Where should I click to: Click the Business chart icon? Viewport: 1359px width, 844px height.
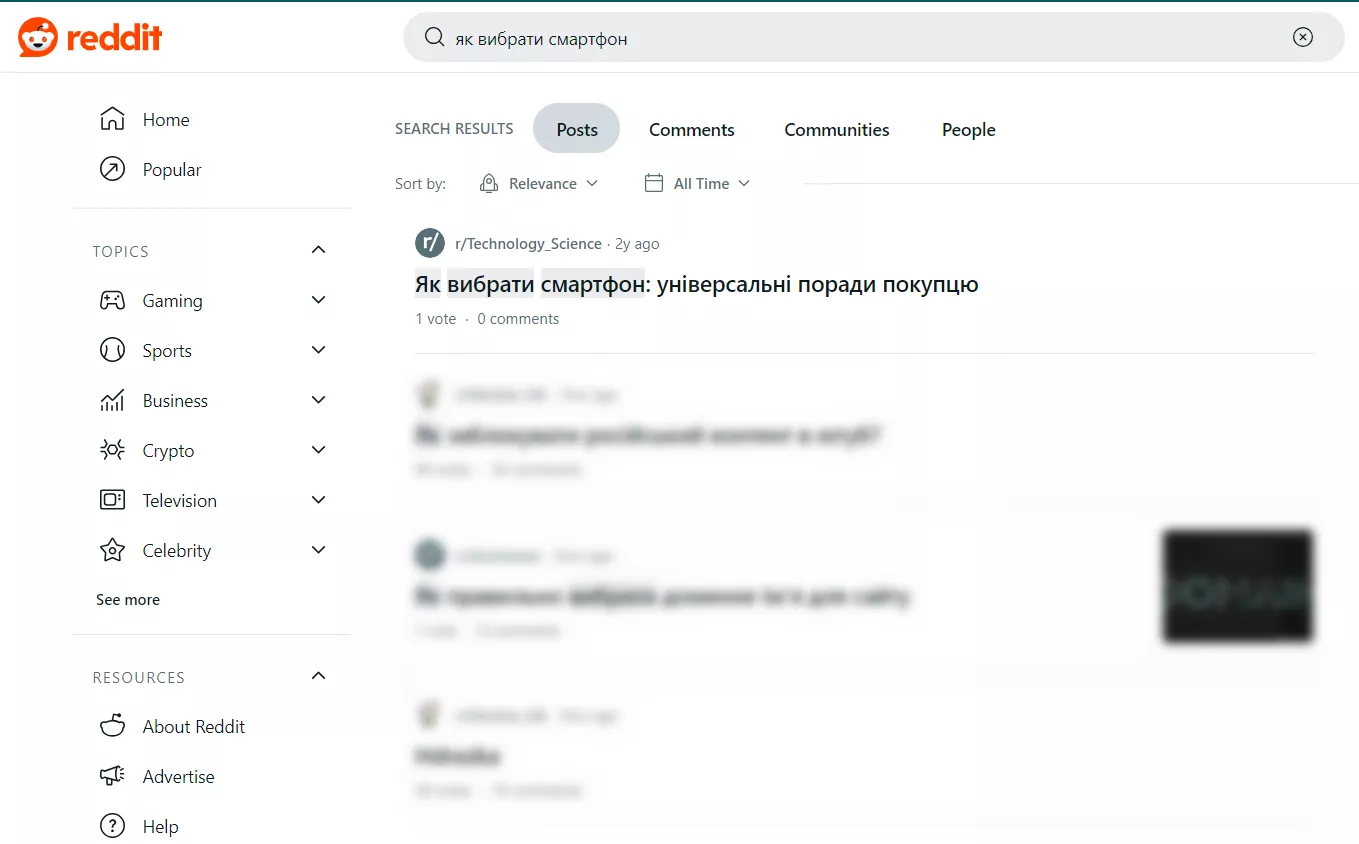[112, 400]
